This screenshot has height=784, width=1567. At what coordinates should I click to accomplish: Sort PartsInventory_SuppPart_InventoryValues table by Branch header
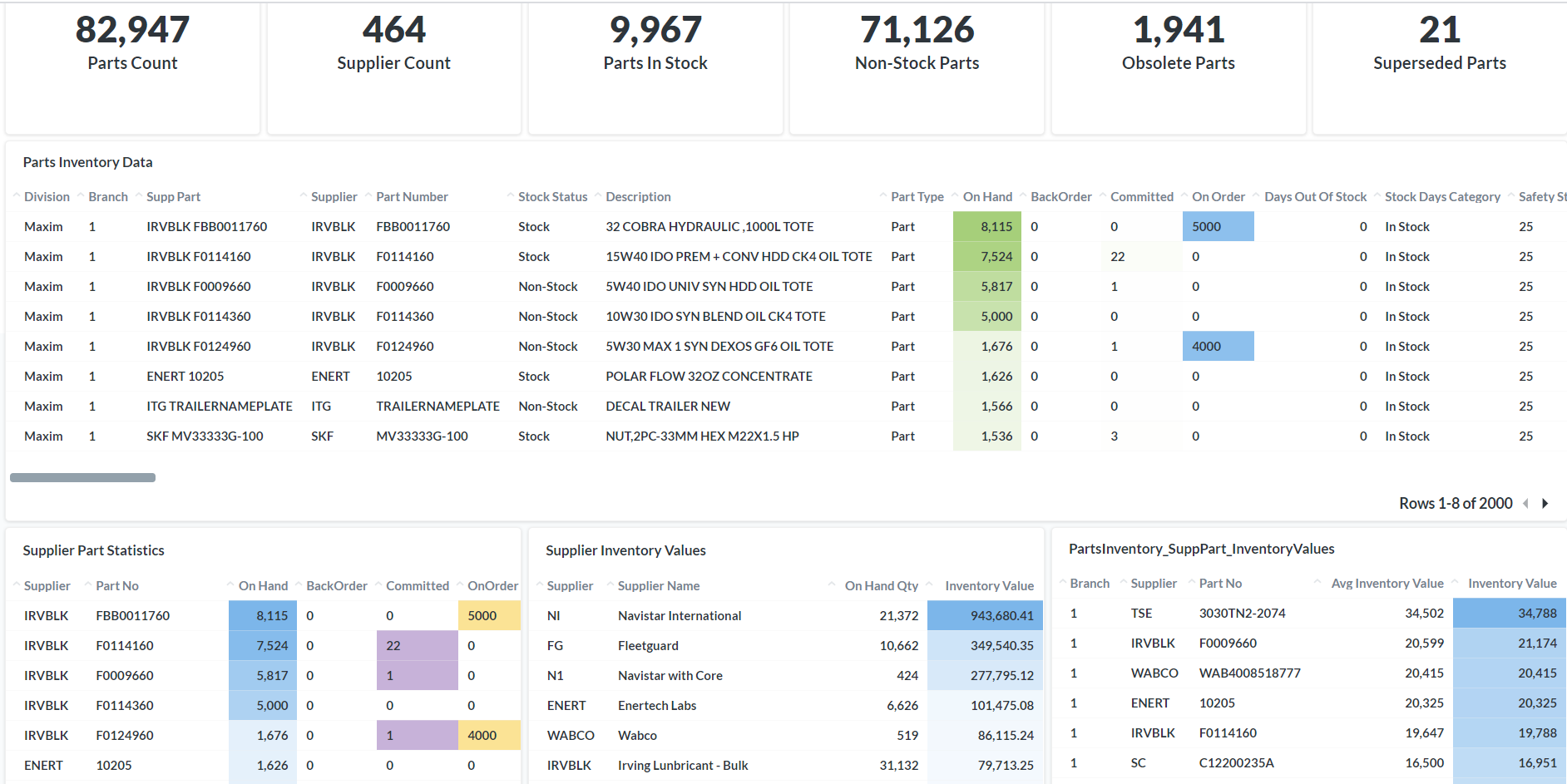[x=1090, y=584]
